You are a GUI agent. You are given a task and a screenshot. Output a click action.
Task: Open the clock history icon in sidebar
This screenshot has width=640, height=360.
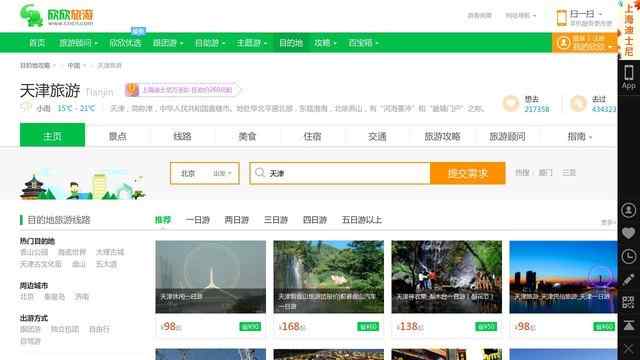coord(629,256)
